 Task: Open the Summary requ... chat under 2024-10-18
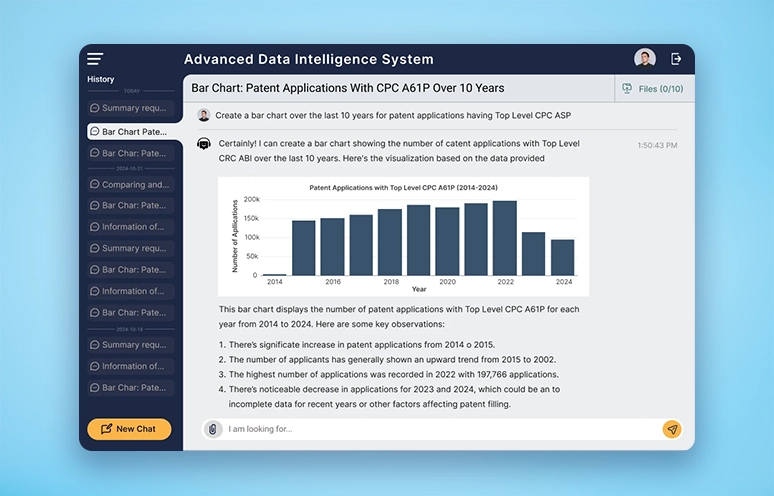[130, 344]
